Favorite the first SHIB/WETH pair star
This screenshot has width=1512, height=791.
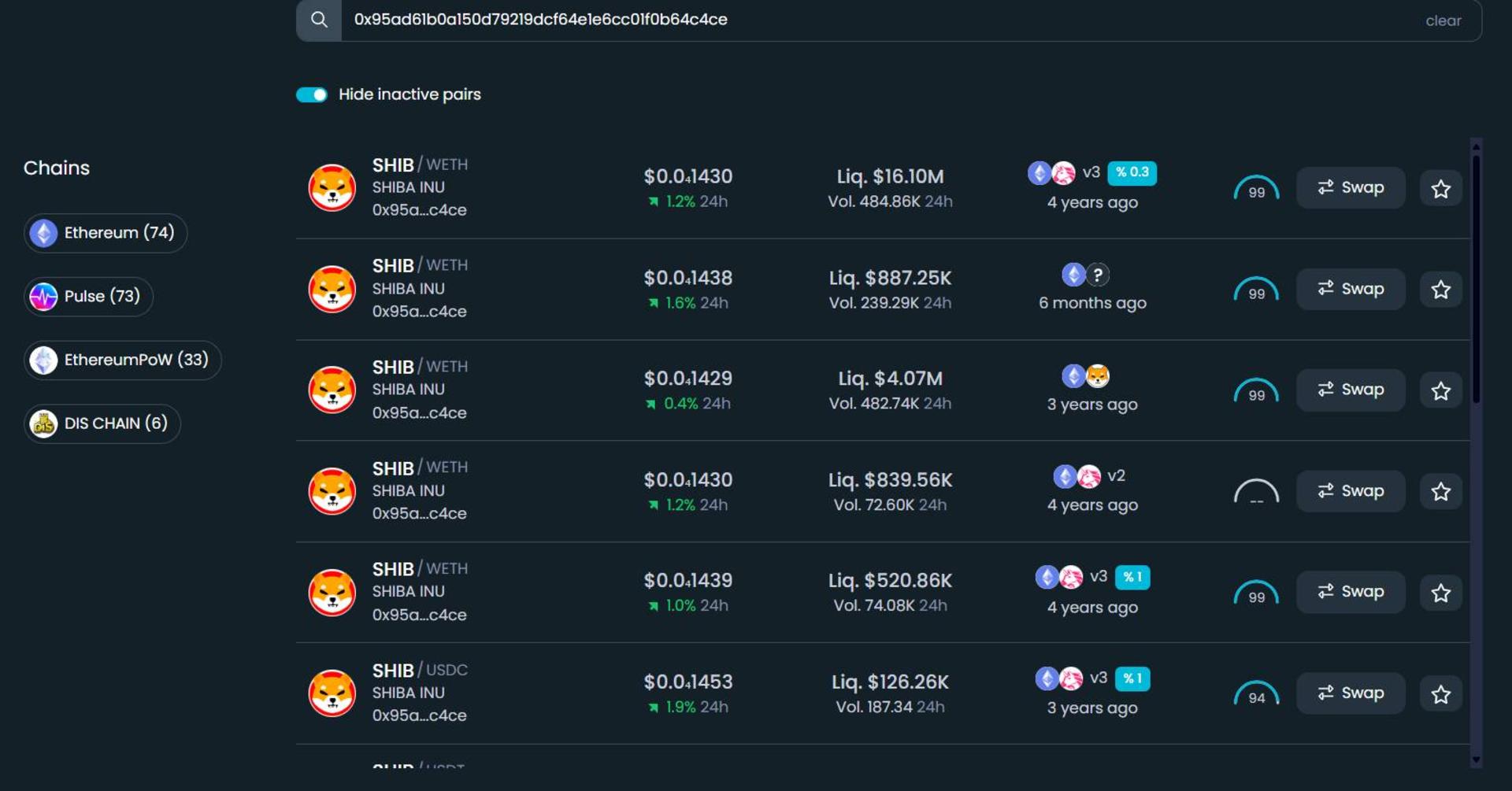pyautogui.click(x=1440, y=189)
